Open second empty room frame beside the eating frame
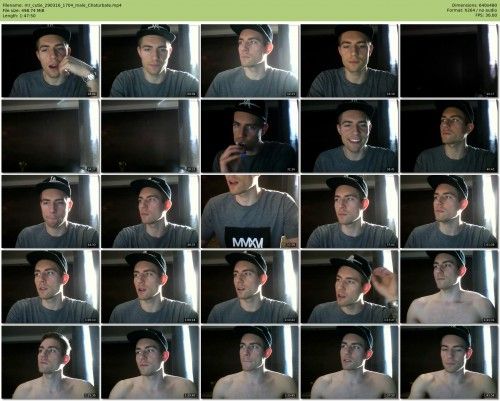The width and height of the screenshot is (500, 401). pos(150,136)
